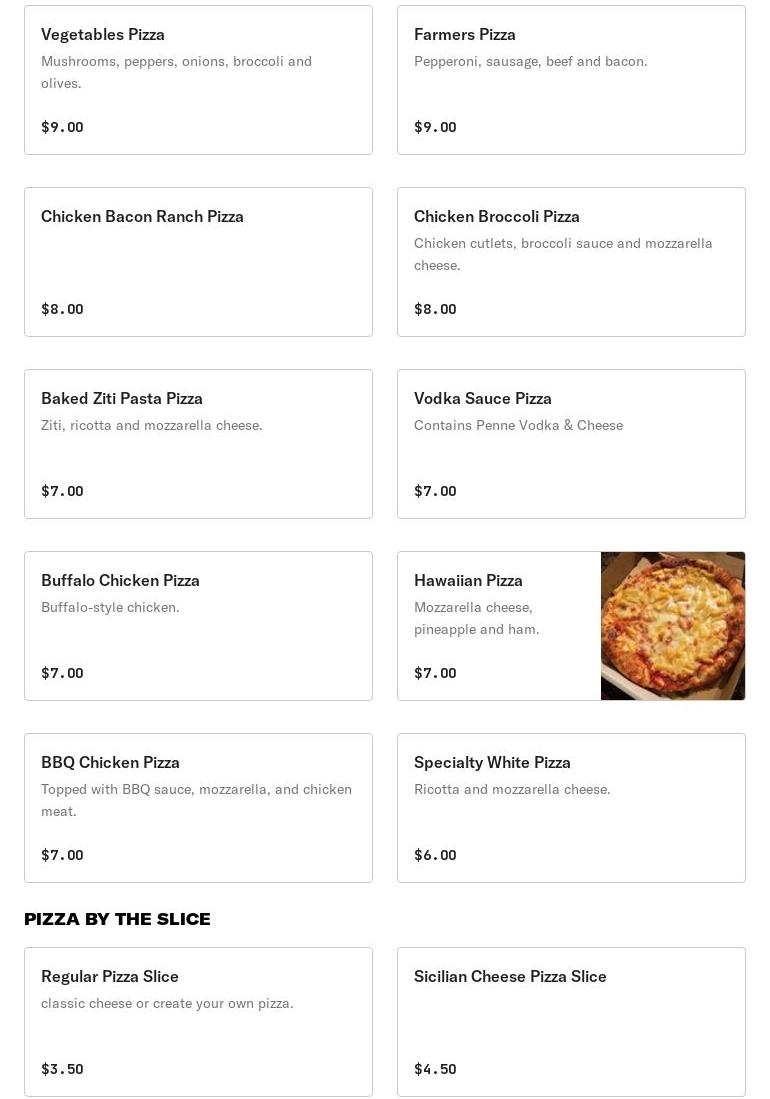Screen dimensions: 770x1099
Task: Open the Specialty White Pizza card
Action: pos(571,808)
